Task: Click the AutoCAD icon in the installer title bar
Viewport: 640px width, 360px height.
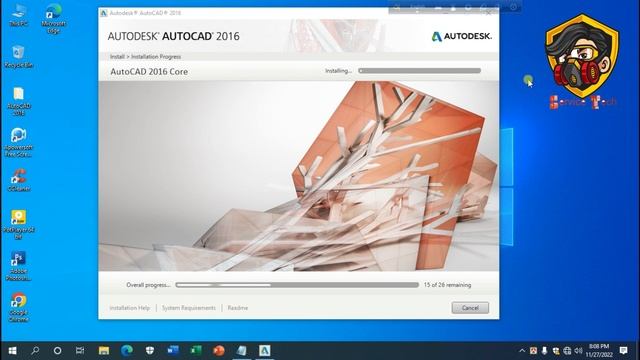Action: point(104,13)
